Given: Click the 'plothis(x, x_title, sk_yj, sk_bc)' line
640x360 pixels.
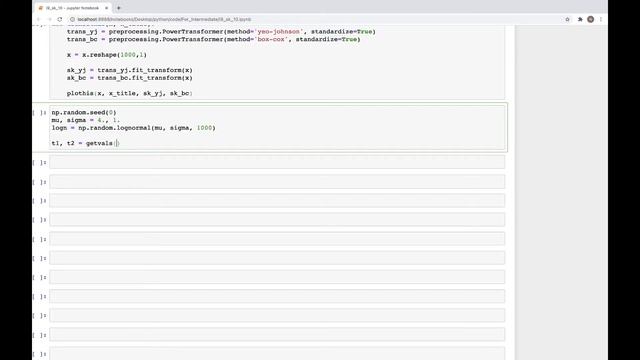Looking at the screenshot, I should [x=129, y=93].
